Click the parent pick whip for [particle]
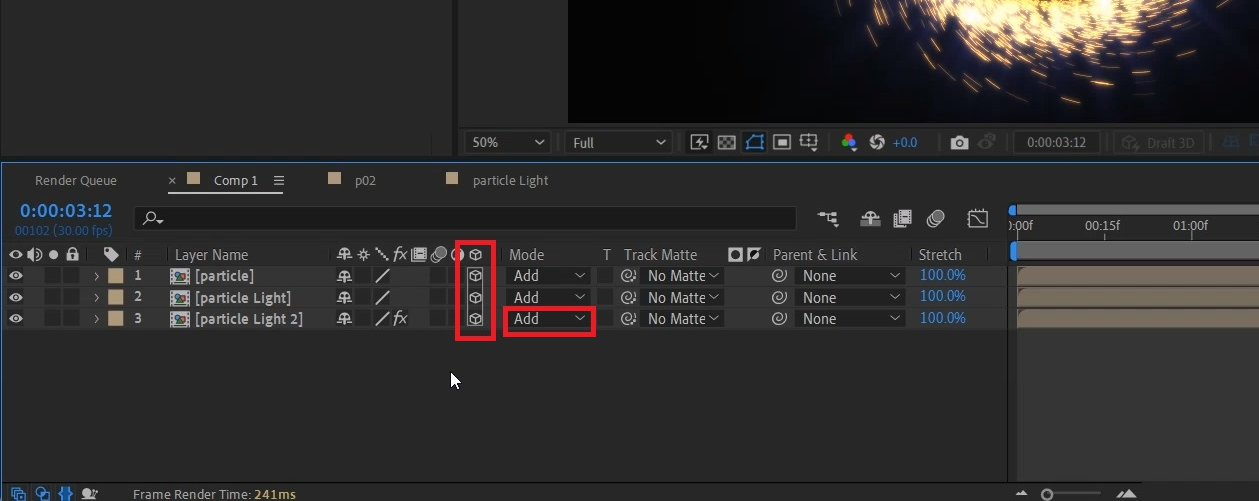This screenshot has width=1259, height=501. [x=779, y=275]
